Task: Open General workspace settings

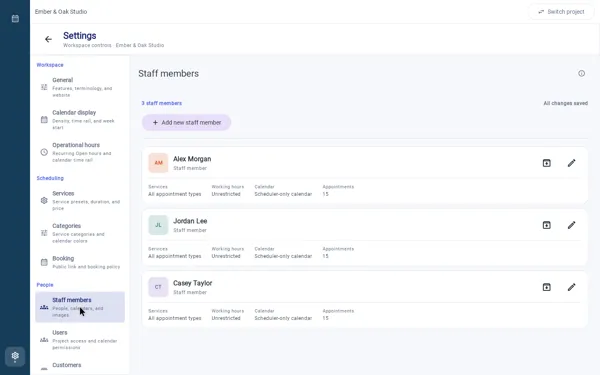Action: 80,87
